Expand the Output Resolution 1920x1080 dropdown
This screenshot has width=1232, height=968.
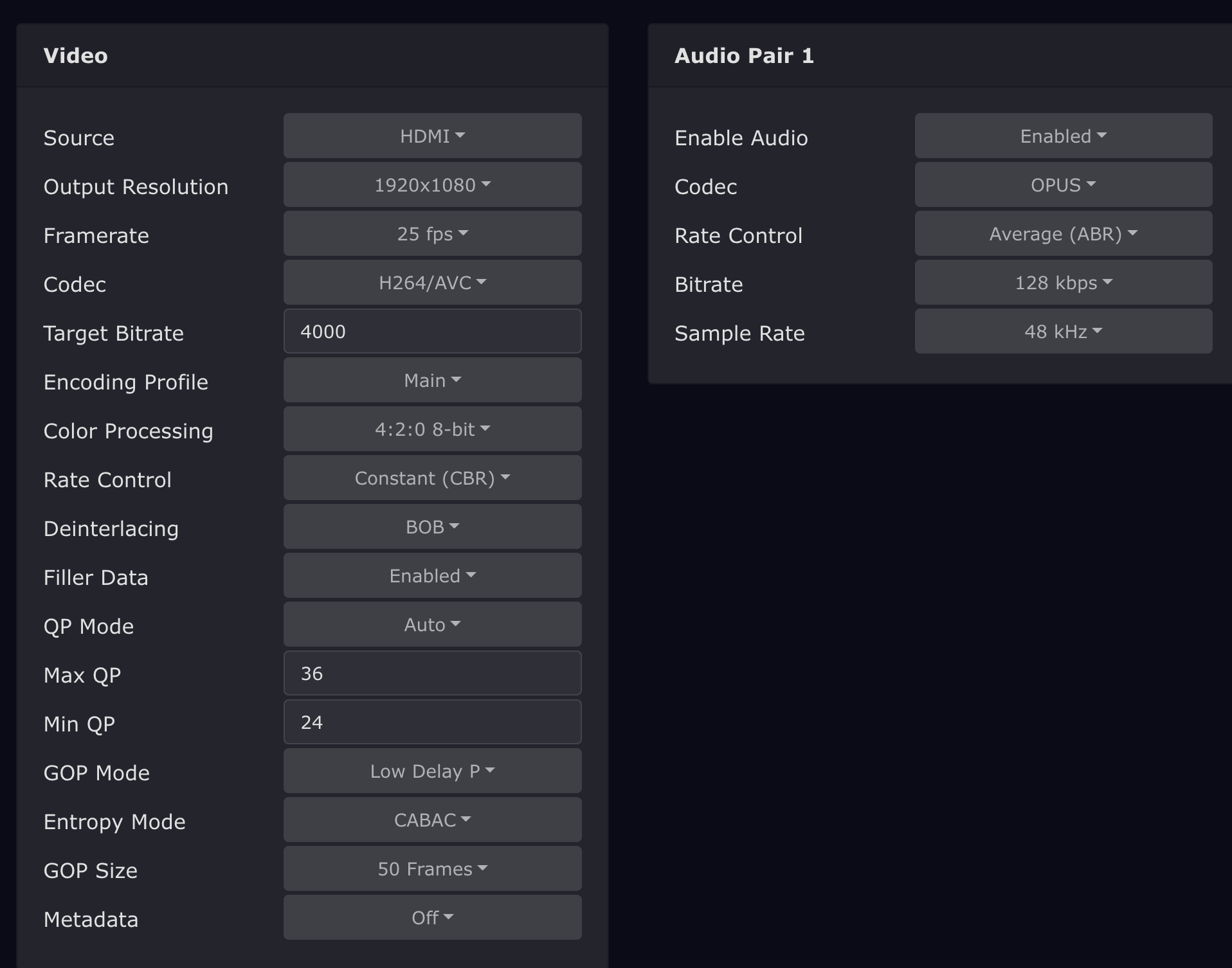(x=432, y=185)
